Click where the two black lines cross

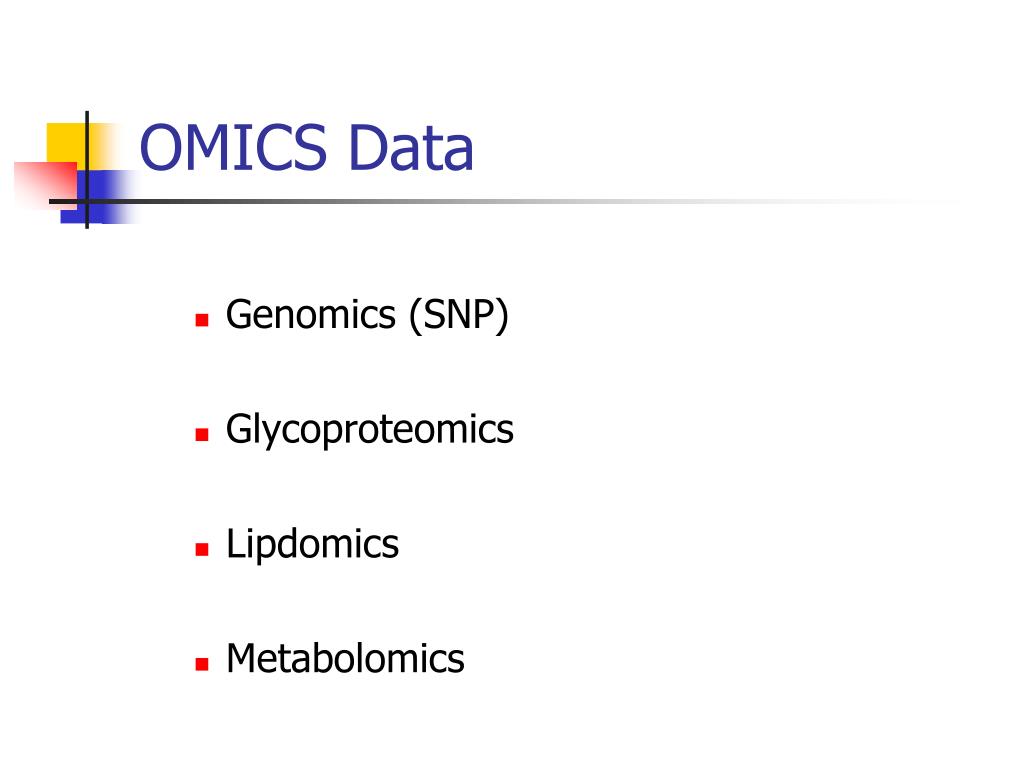[87, 201]
